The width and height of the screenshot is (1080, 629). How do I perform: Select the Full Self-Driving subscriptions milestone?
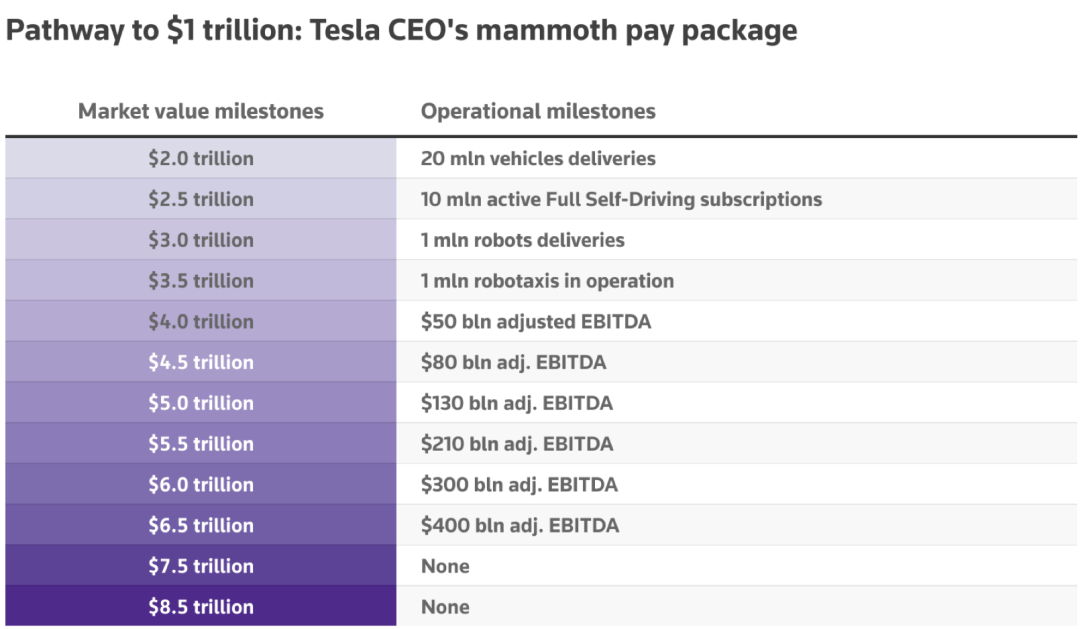tap(621, 199)
